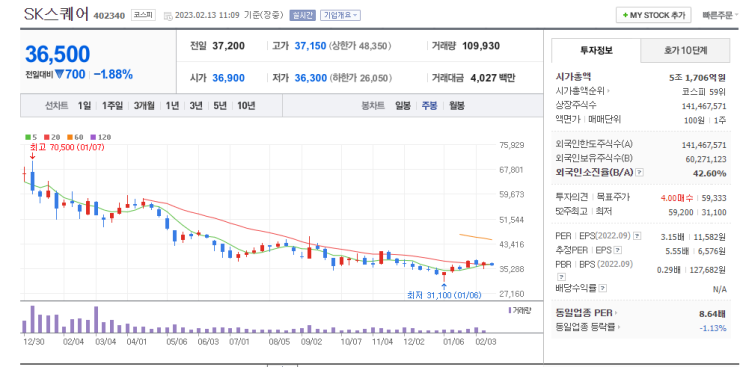Open the 동일업종 PER link
The height and width of the screenshot is (367, 743).
coord(587,313)
